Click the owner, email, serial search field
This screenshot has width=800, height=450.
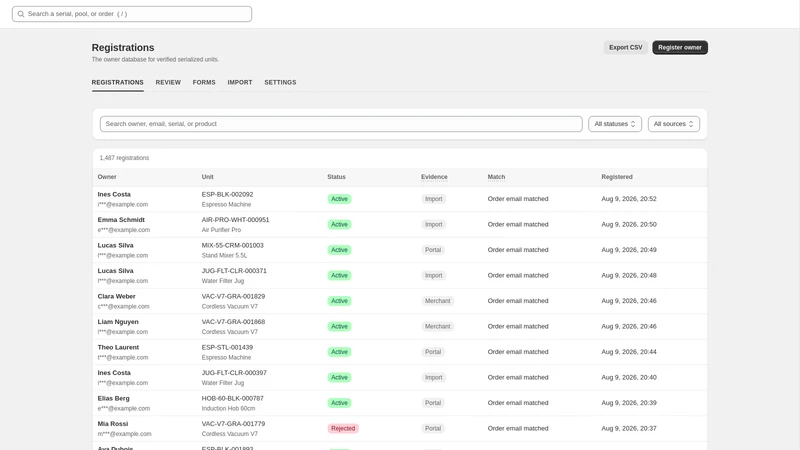point(341,124)
